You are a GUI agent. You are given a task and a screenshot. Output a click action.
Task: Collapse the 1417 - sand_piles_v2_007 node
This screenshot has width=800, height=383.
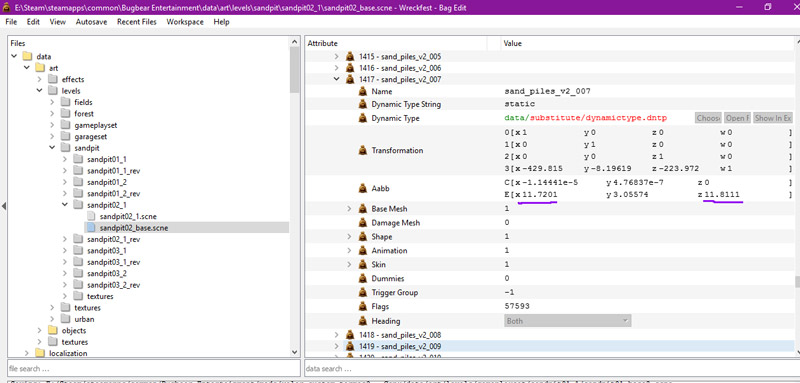click(336, 79)
